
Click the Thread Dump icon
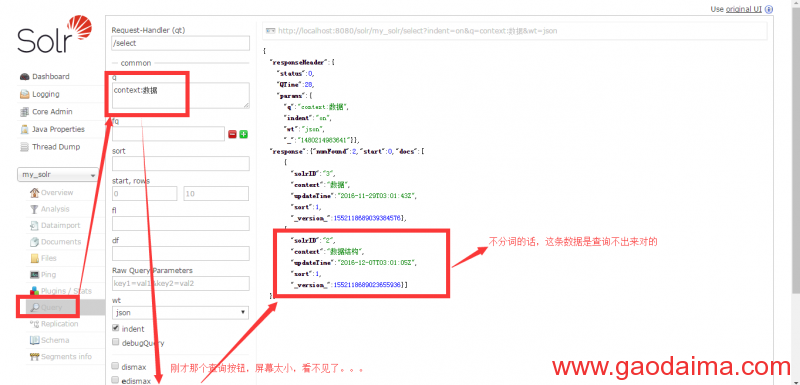[24, 147]
